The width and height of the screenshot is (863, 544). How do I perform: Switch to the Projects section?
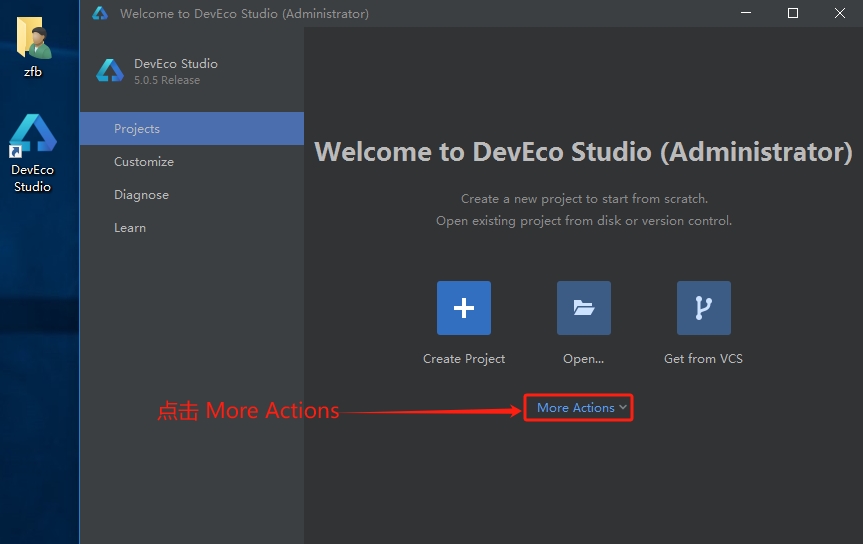pos(192,128)
